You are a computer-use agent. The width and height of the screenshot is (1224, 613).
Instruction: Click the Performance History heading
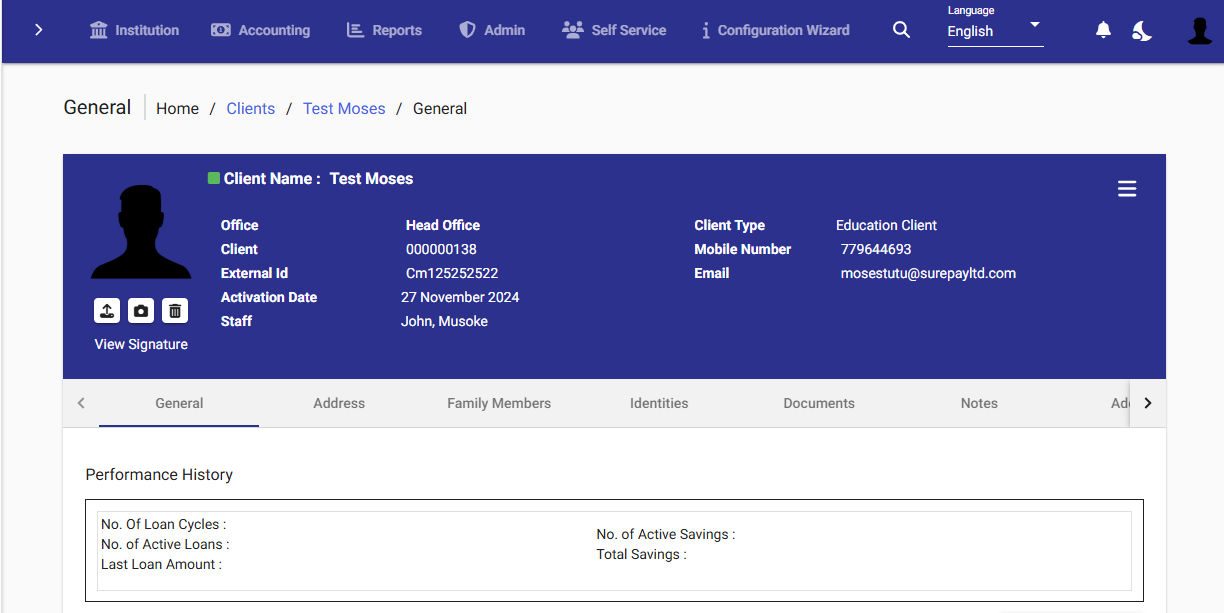pos(159,474)
